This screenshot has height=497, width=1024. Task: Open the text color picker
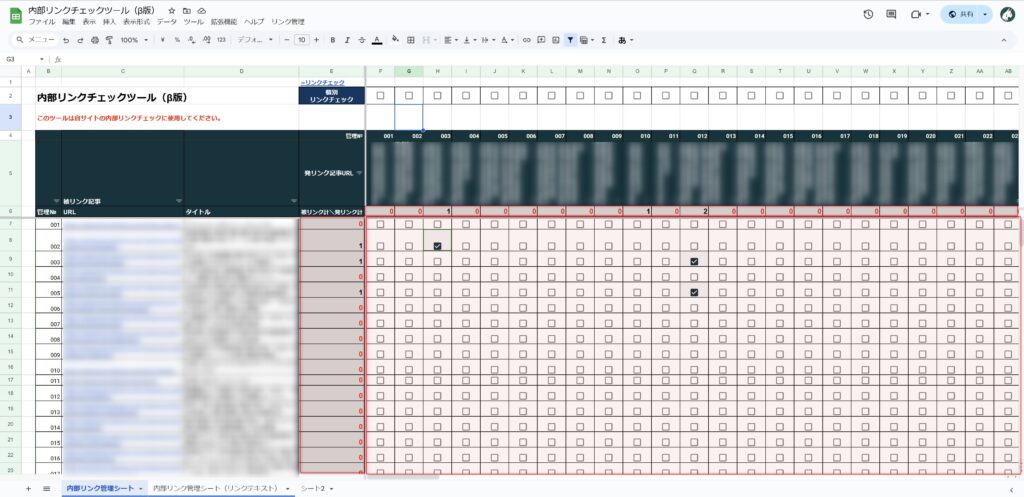[376, 40]
